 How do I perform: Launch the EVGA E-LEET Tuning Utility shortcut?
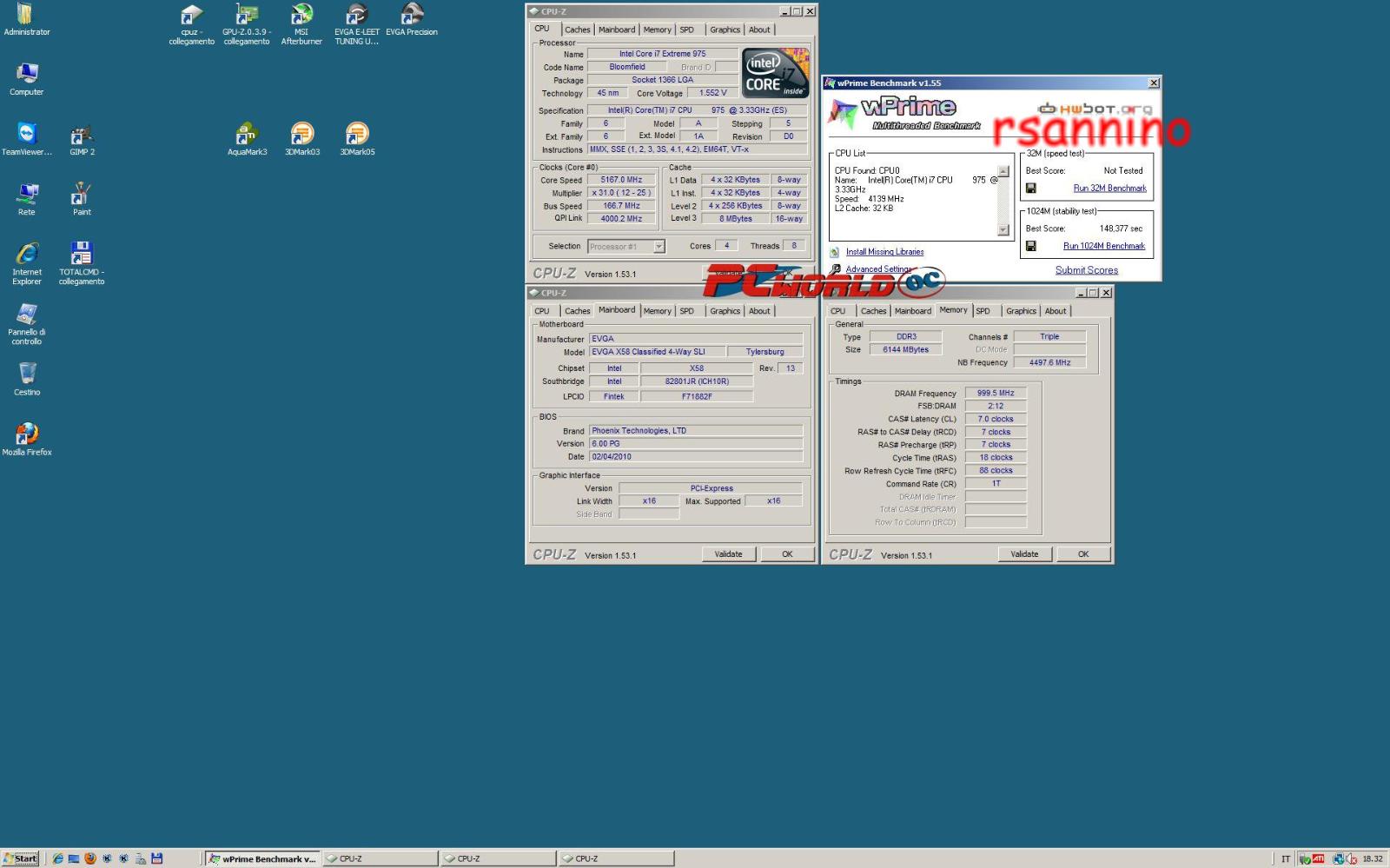tap(356, 24)
